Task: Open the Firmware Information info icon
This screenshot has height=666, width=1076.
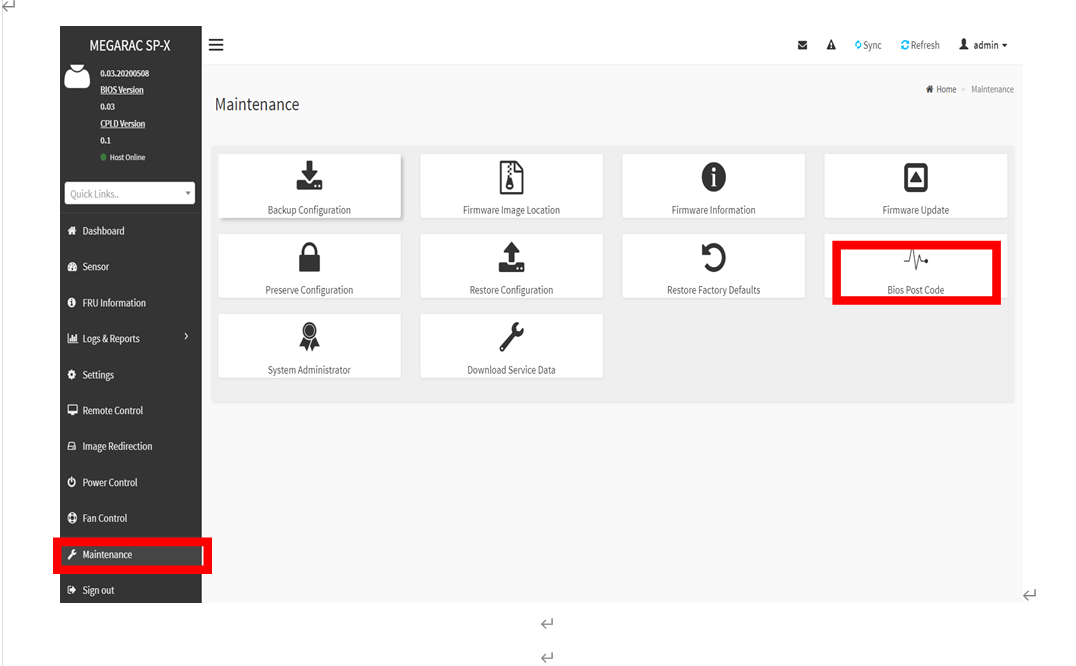Action: pos(713,177)
